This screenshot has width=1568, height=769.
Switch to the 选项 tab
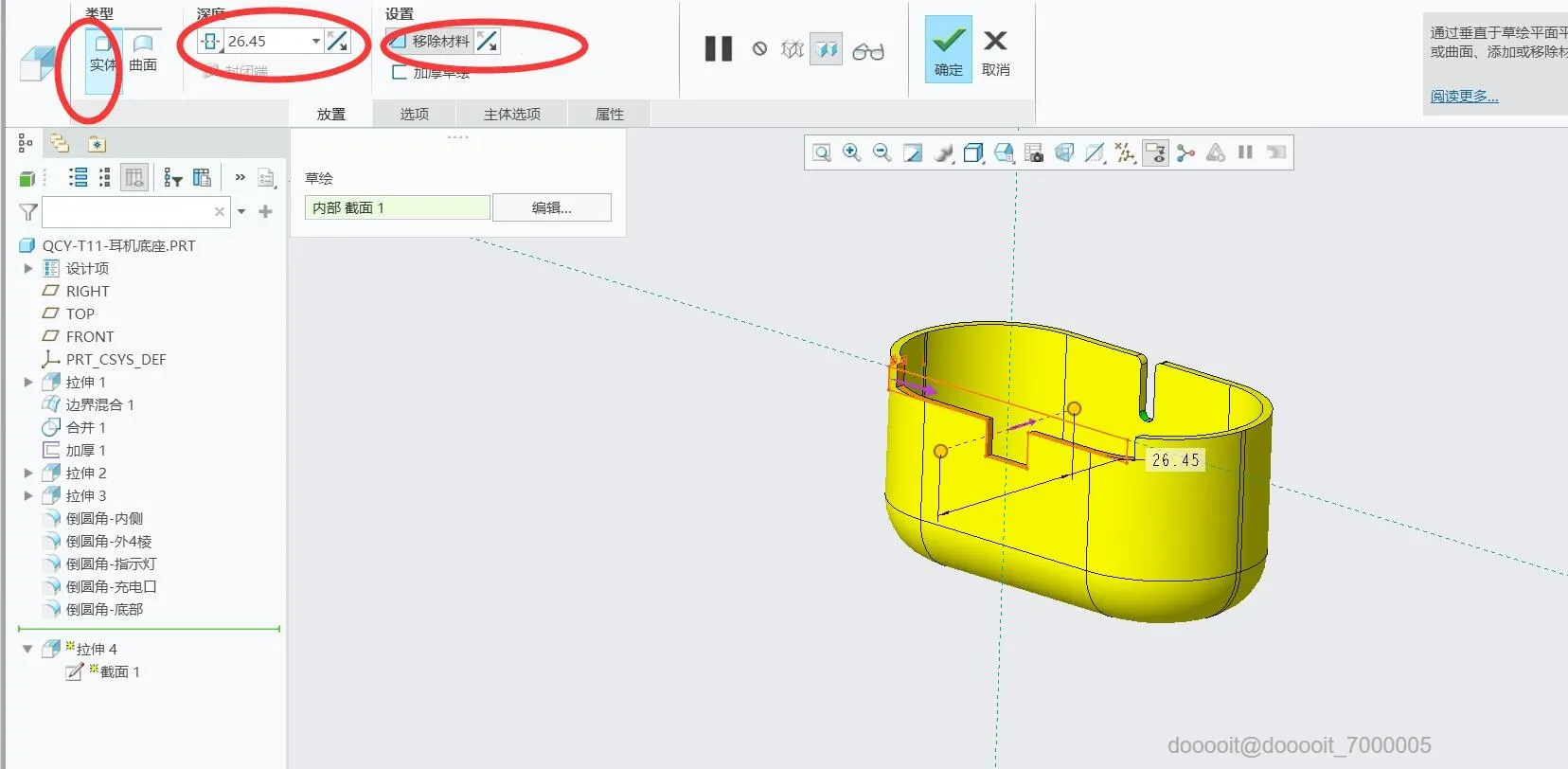pos(414,114)
